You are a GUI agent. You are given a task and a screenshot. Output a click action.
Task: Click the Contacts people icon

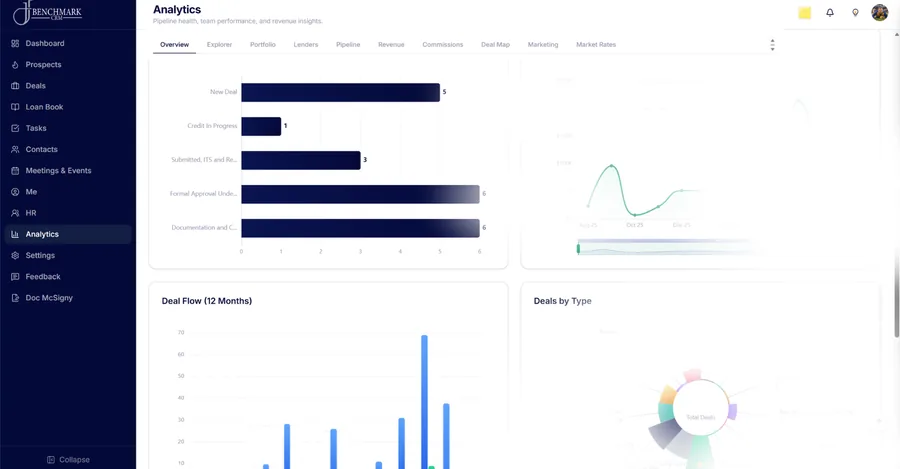tap(15, 150)
